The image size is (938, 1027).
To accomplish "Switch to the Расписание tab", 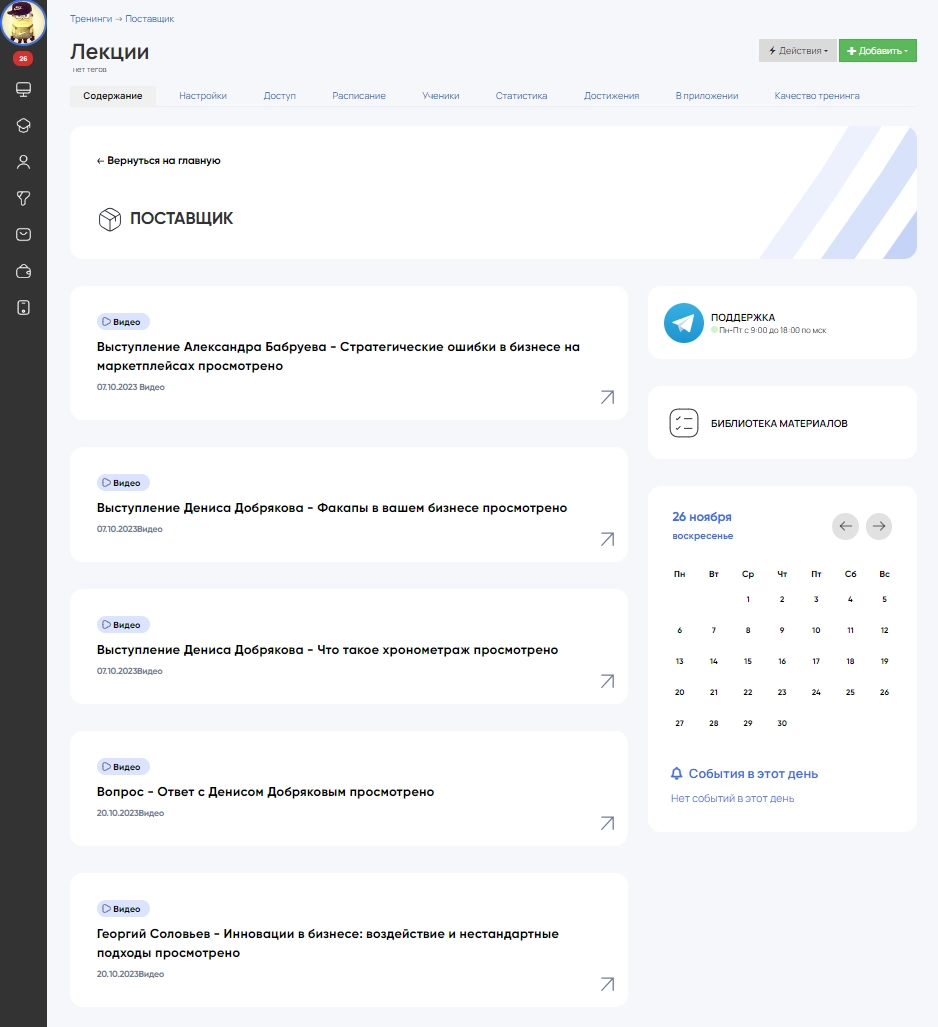I will coord(359,96).
